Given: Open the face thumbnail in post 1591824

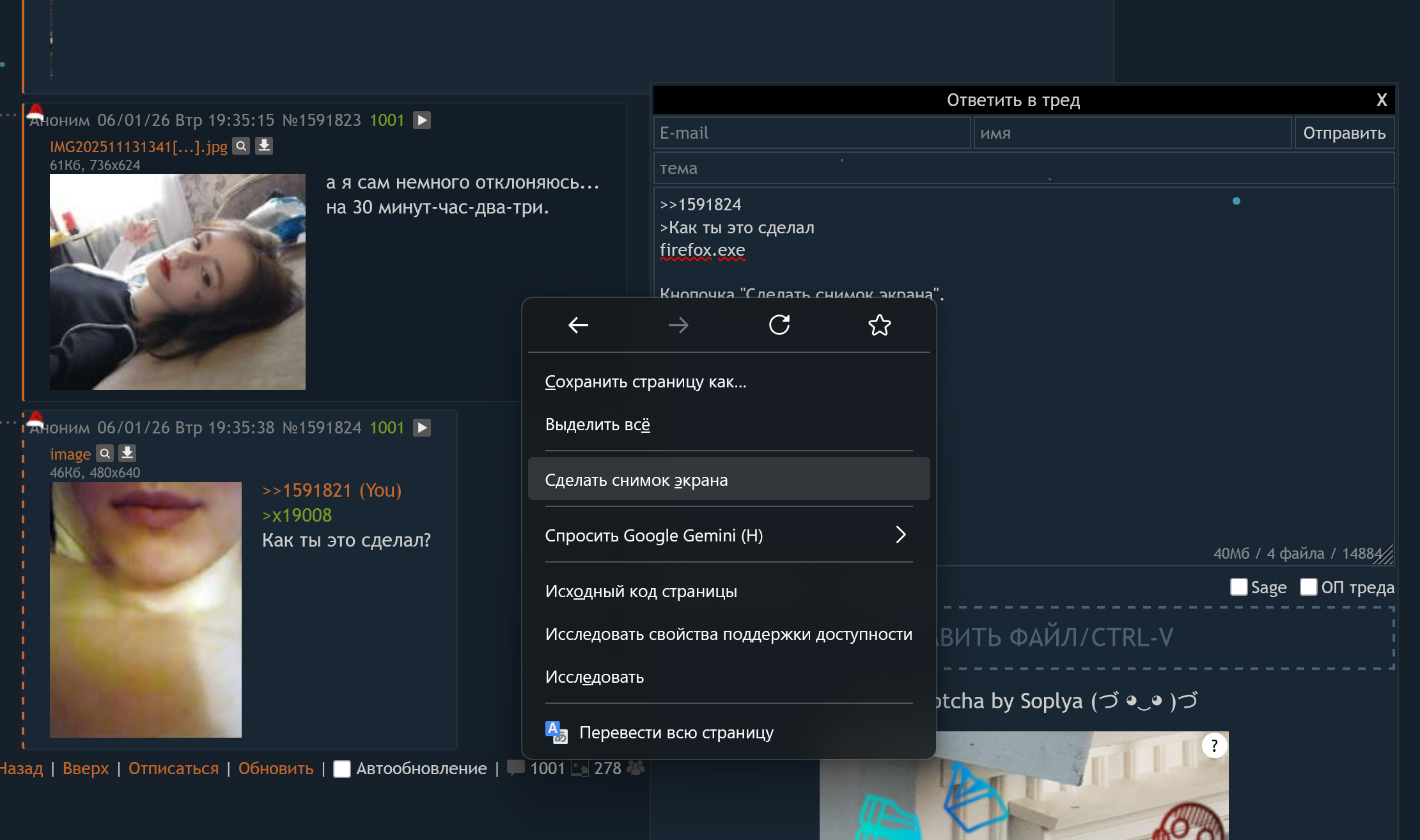Looking at the screenshot, I should [x=146, y=609].
